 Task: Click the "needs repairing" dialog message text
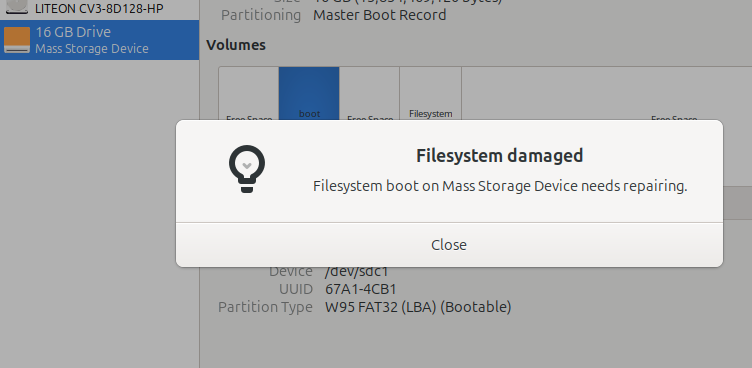(x=500, y=186)
